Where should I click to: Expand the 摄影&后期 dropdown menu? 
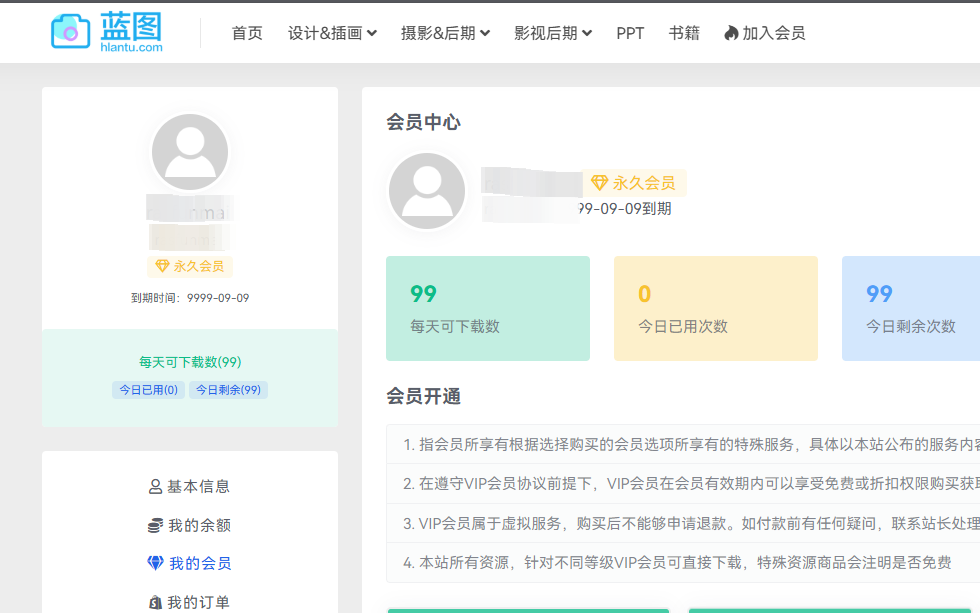pyautogui.click(x=445, y=33)
